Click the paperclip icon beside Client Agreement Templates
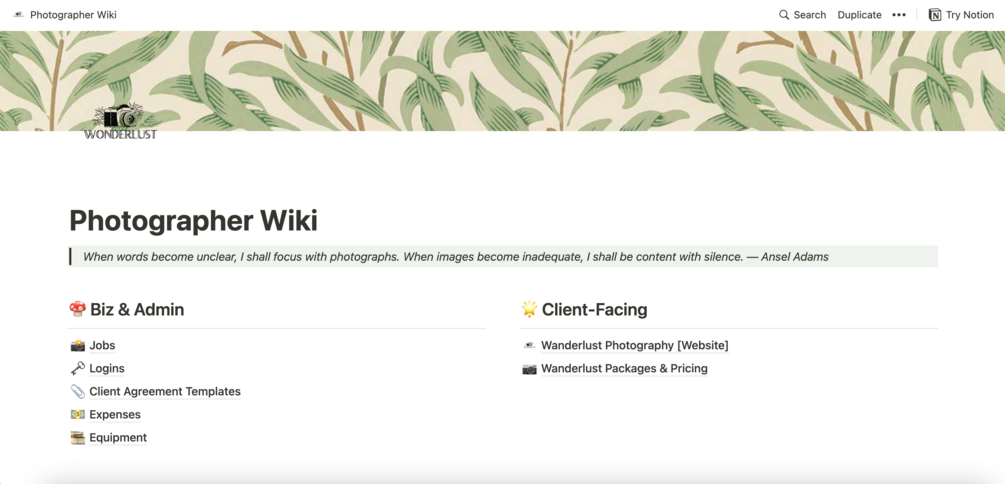 point(77,392)
